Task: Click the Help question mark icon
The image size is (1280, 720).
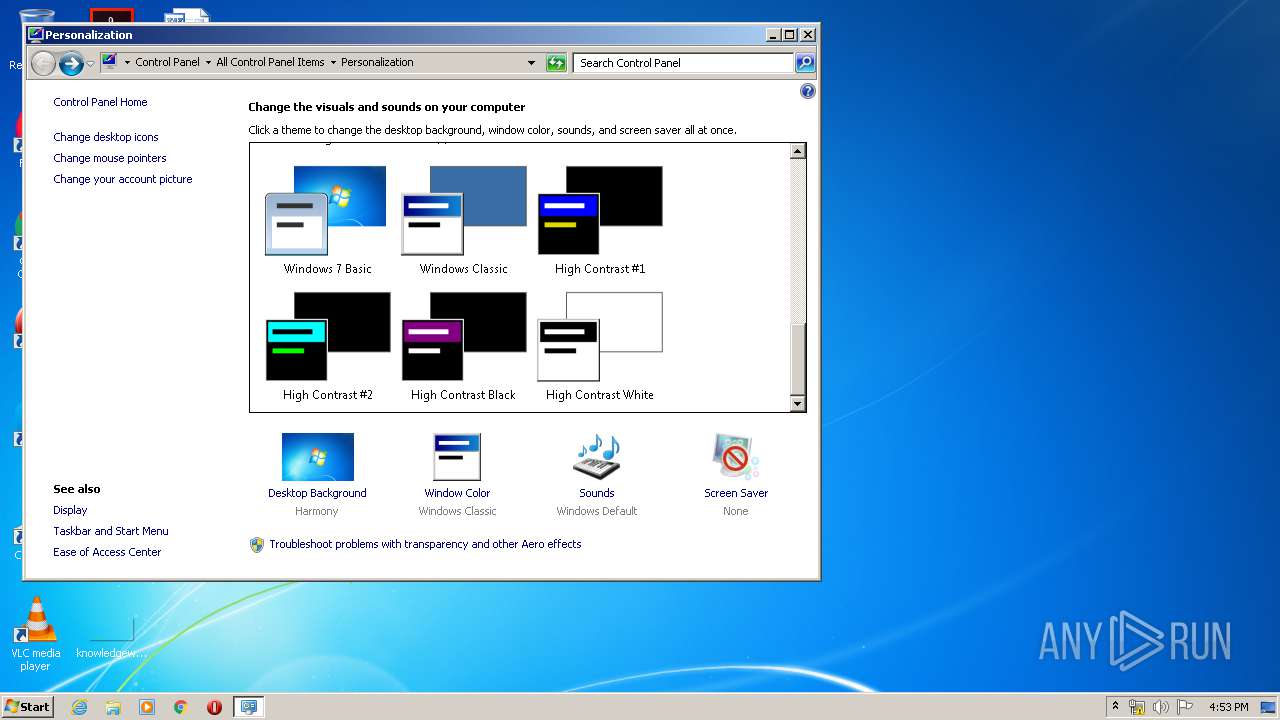Action: (808, 91)
